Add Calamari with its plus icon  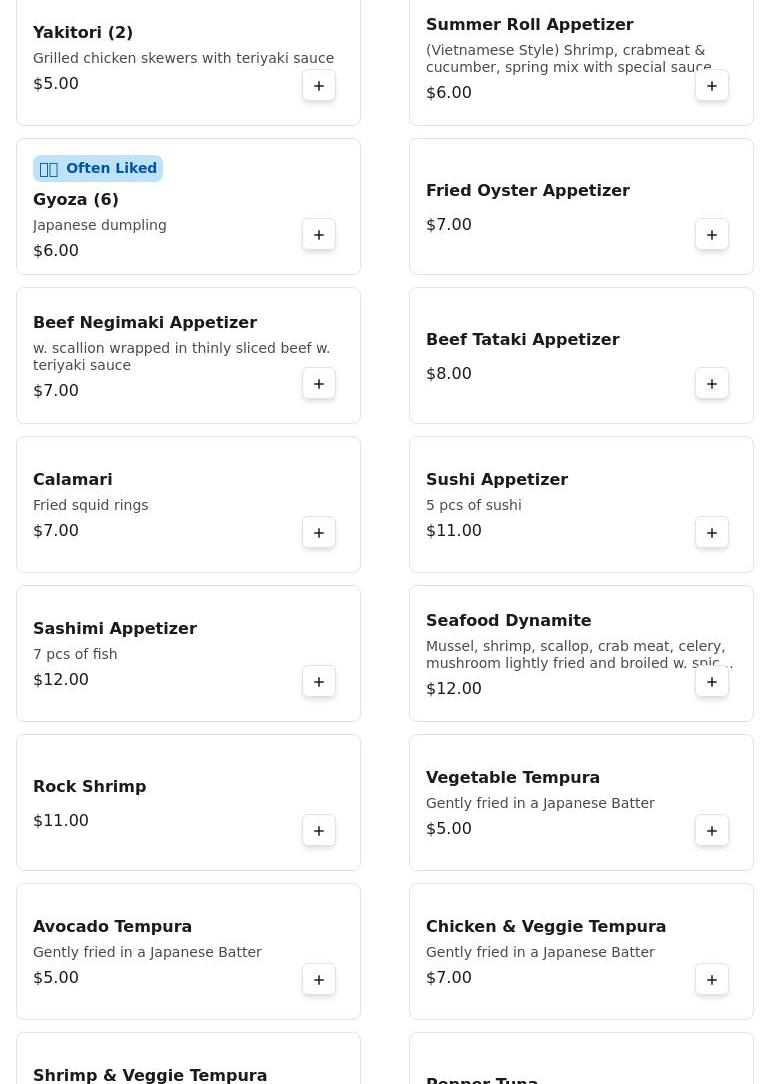(319, 533)
